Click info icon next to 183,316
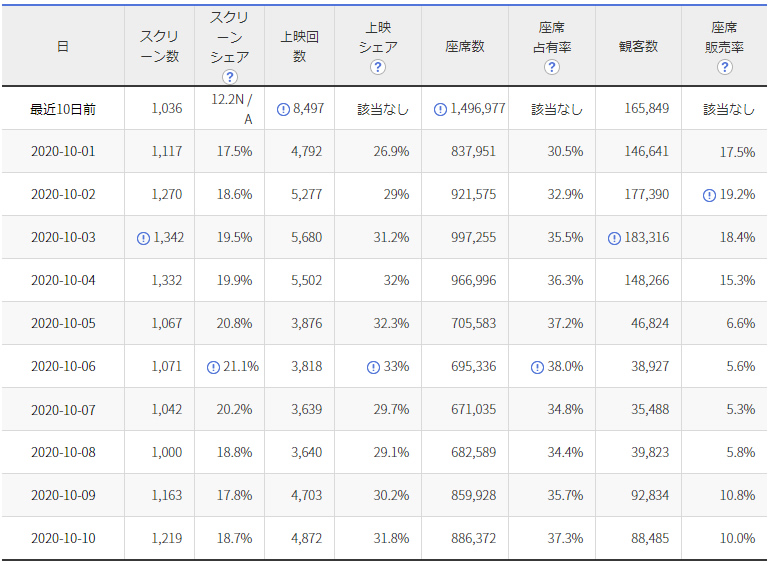 point(615,237)
